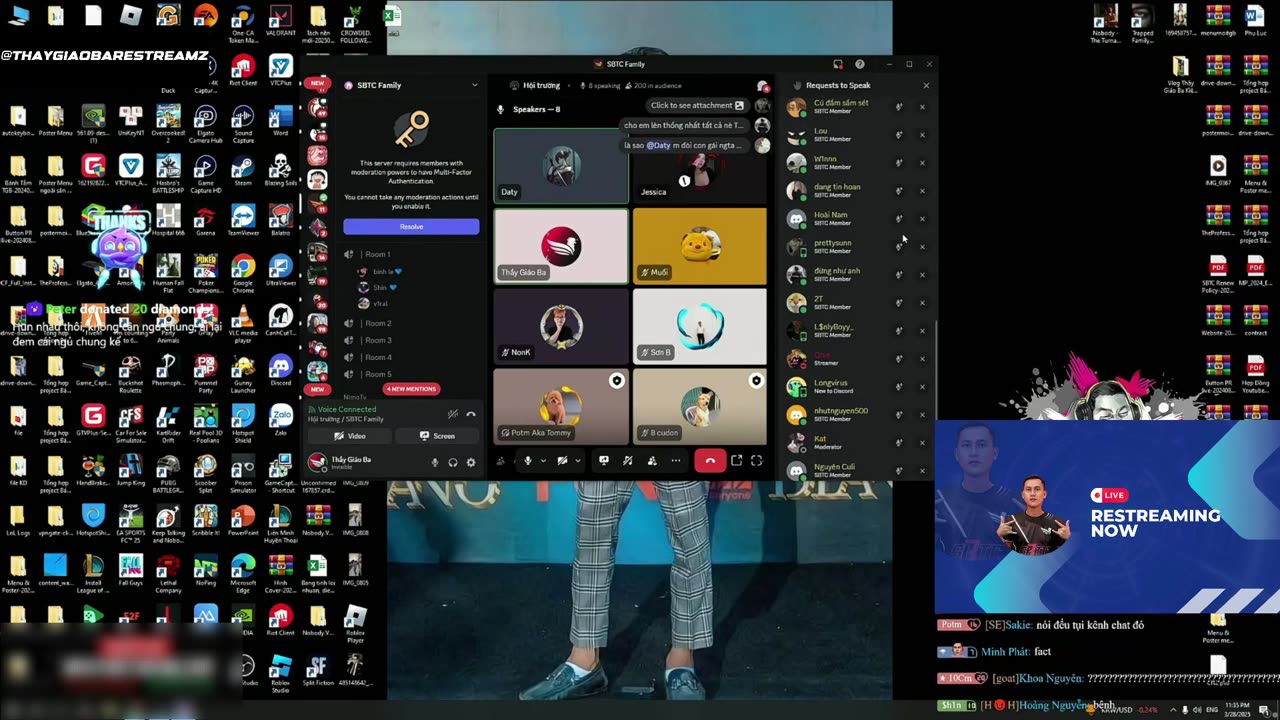Open stage chat bubble with notification
The image size is (1280, 720).
pyautogui.click(x=762, y=86)
